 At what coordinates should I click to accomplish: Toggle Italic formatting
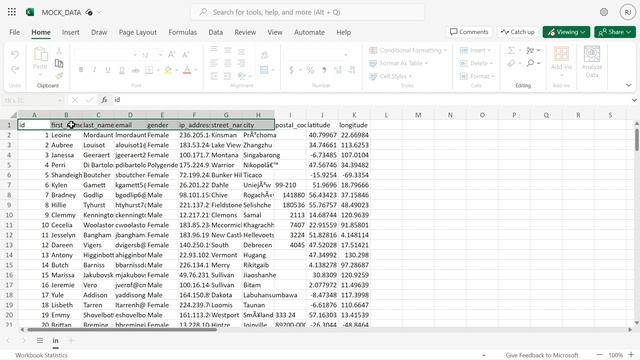click(x=94, y=70)
